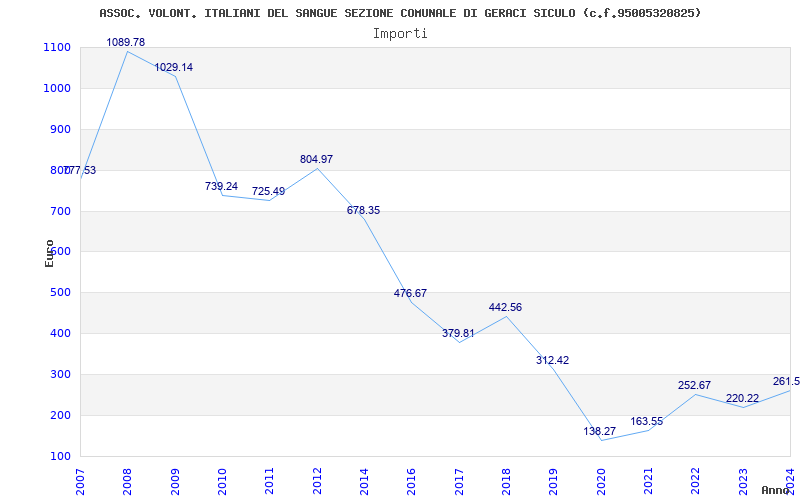
Task: Click the 1089.78 data label
Action: (126, 42)
